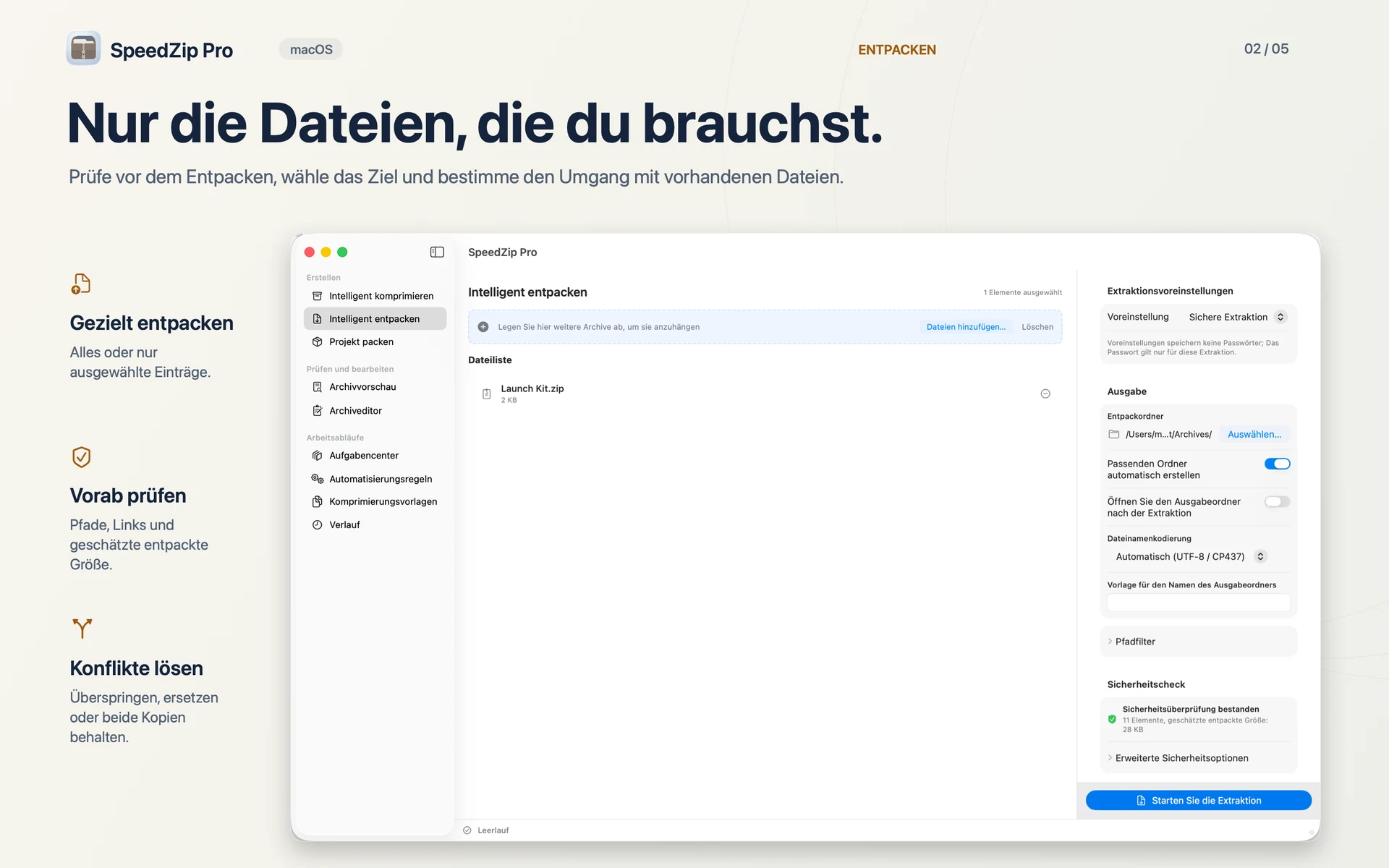Click the macOS platform badge
Screen dimensions: 1389x868
311,49
